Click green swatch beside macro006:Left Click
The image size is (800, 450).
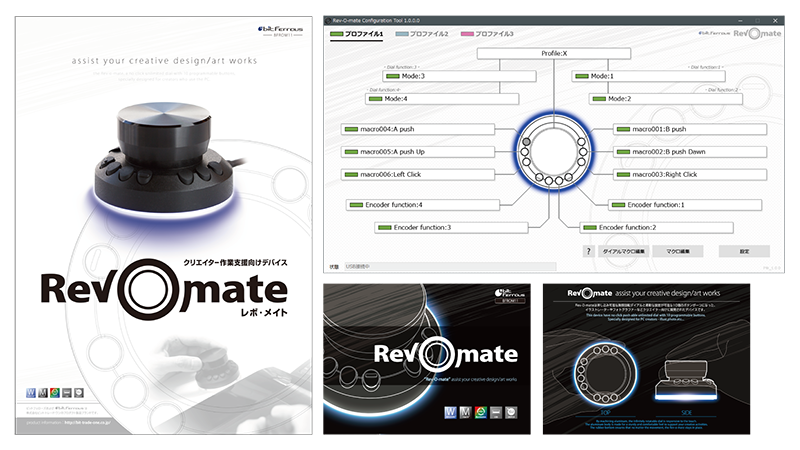pos(351,174)
